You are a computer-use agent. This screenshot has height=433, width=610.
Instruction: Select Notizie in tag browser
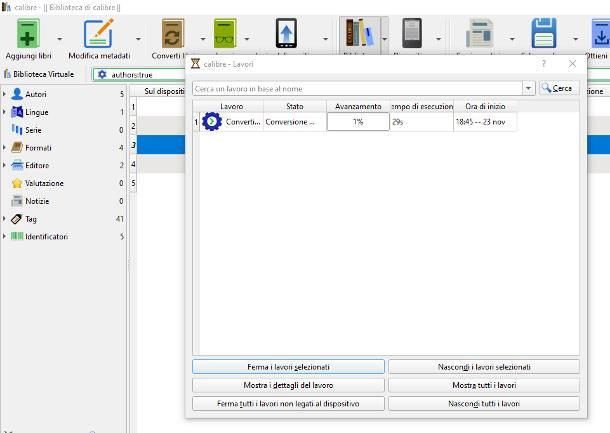pyautogui.click(x=37, y=201)
